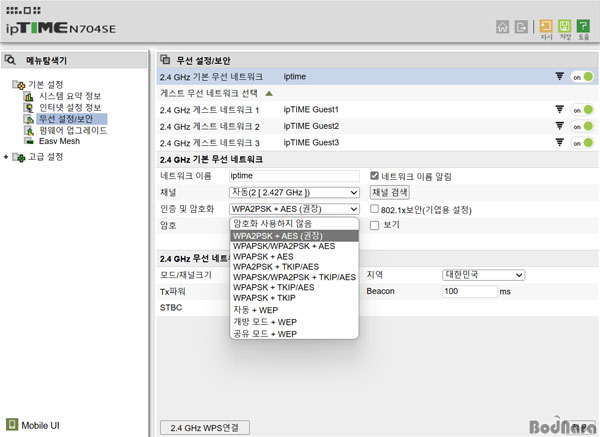The image size is (600, 437).
Task: Click the 시스템 요약 정보 icon
Action: click(x=29, y=96)
